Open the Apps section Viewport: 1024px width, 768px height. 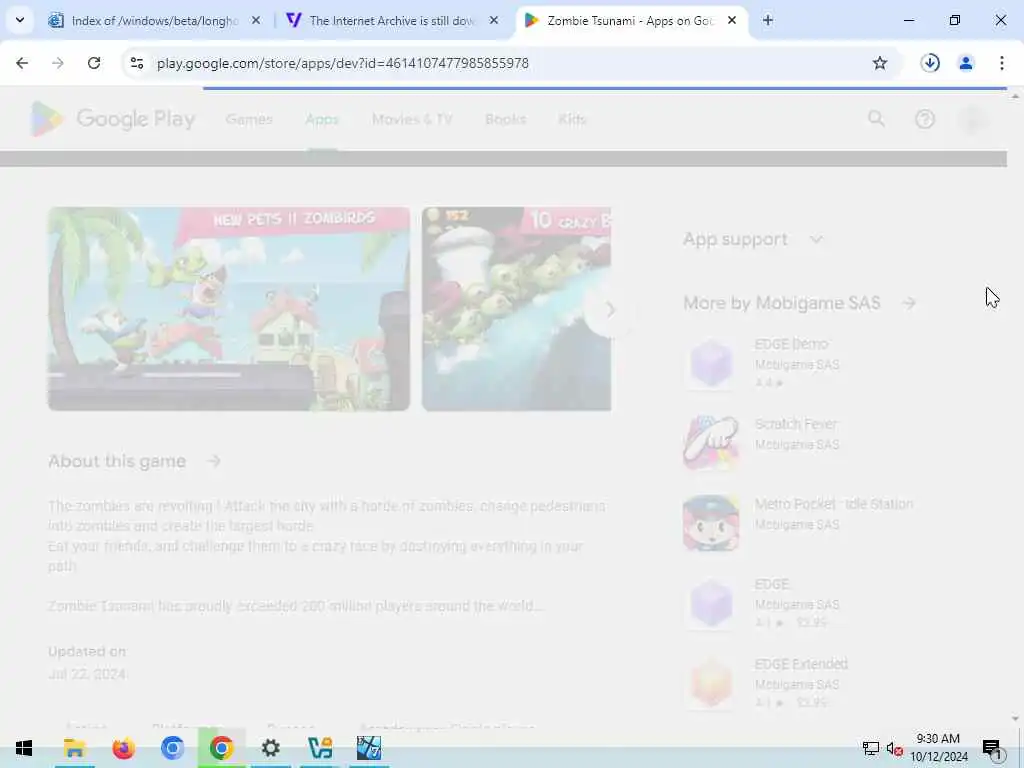[x=322, y=120]
